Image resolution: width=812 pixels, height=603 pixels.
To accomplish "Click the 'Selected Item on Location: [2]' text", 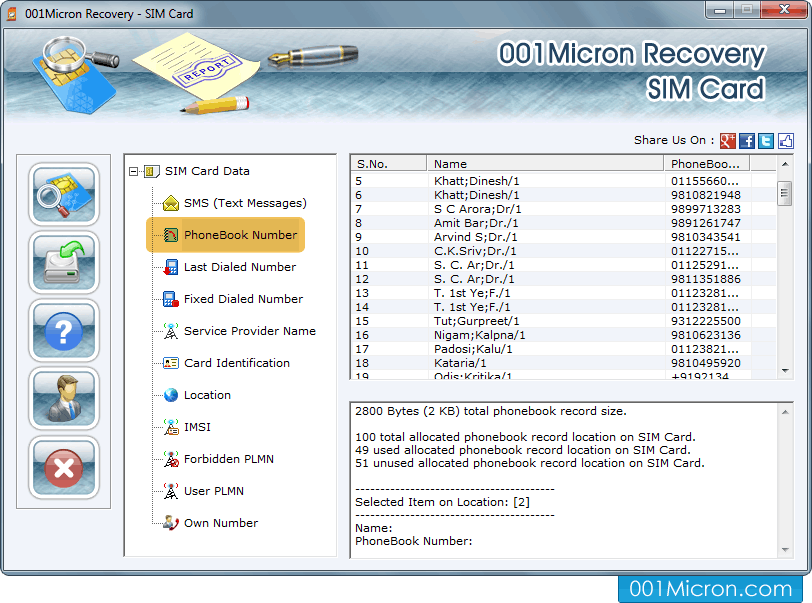I will coord(442,502).
